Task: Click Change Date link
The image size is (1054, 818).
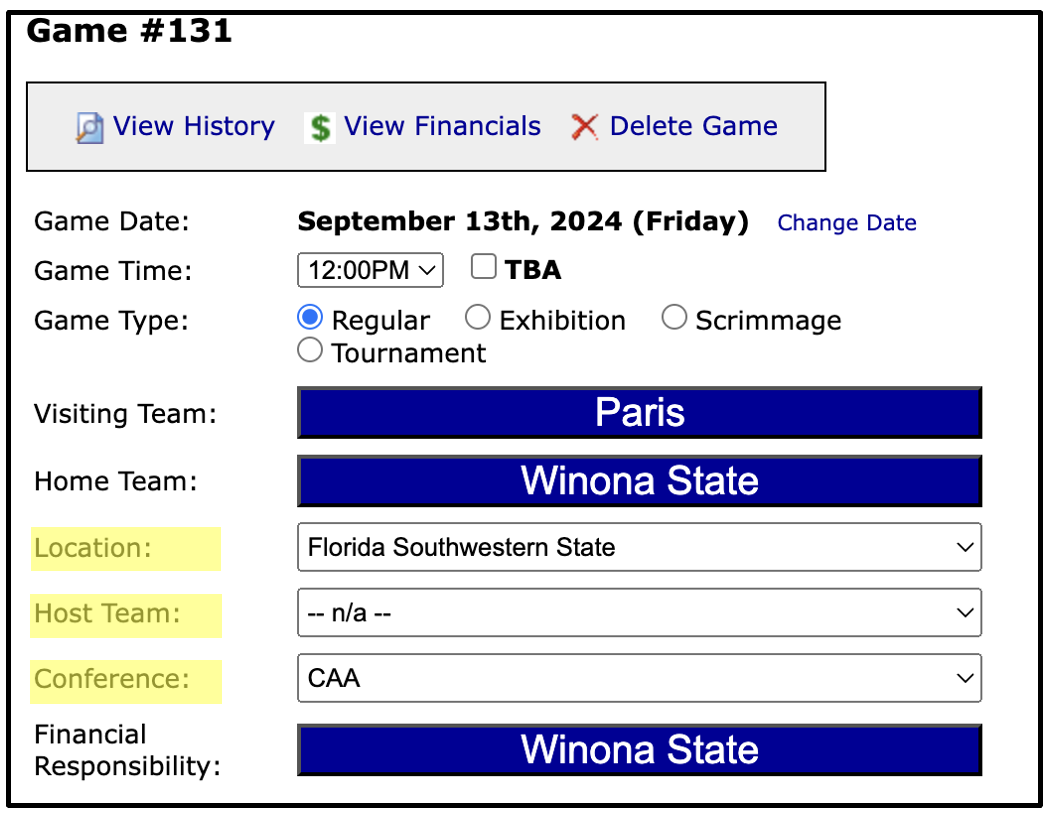Action: 847,222
